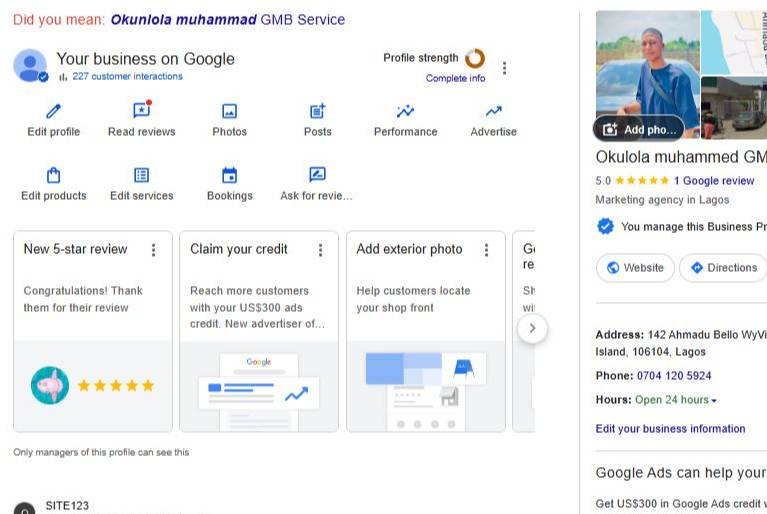Open New 5-star review card menu
The height and width of the screenshot is (514, 767).
(x=154, y=250)
